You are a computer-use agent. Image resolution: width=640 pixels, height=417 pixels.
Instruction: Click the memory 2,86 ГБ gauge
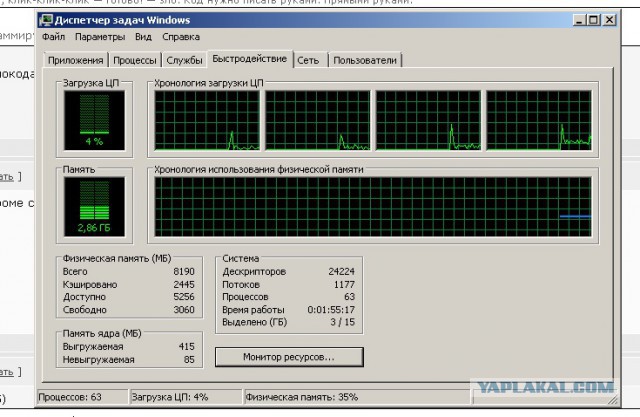(94, 206)
